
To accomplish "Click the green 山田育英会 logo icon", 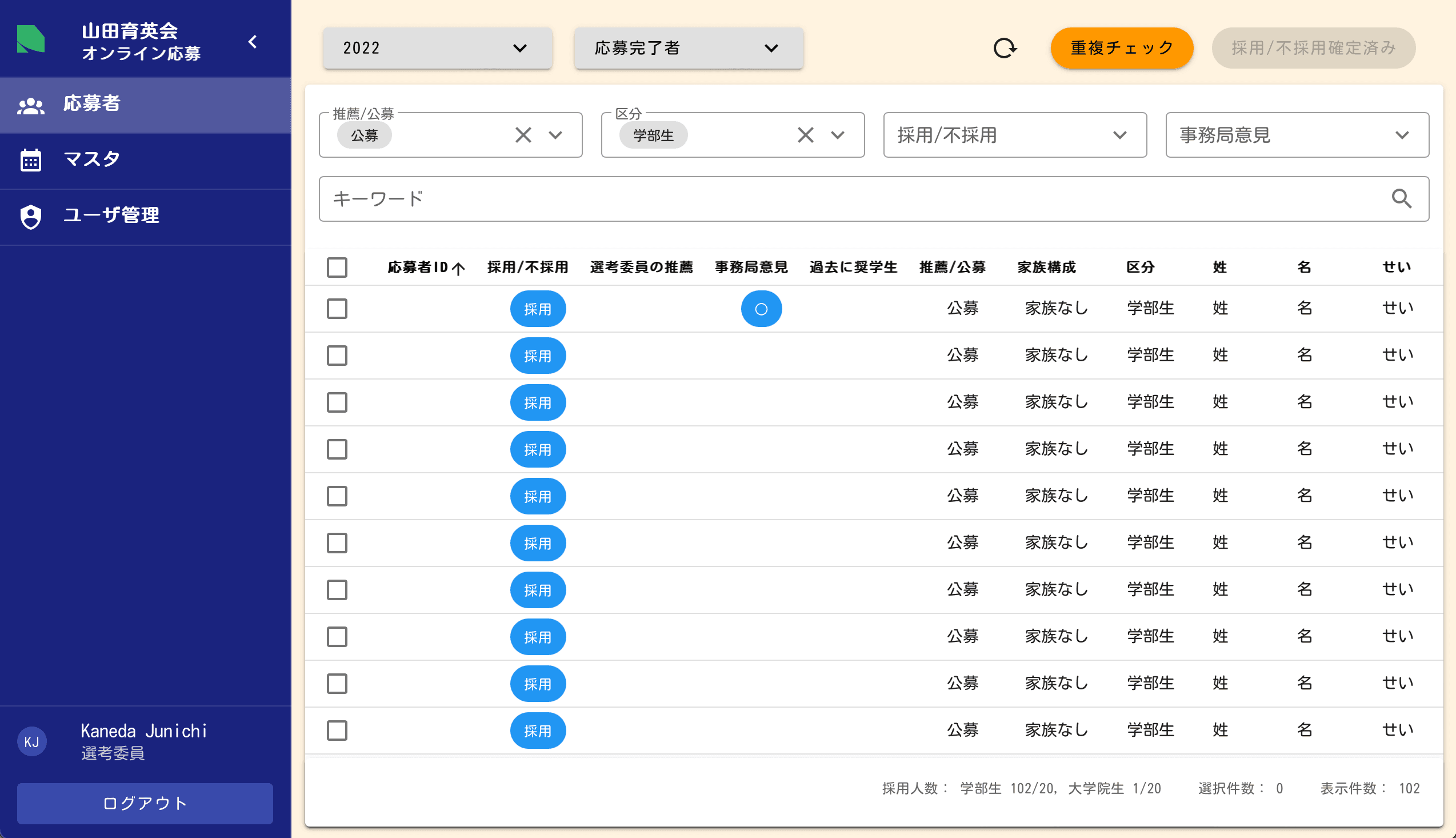I will pos(30,40).
